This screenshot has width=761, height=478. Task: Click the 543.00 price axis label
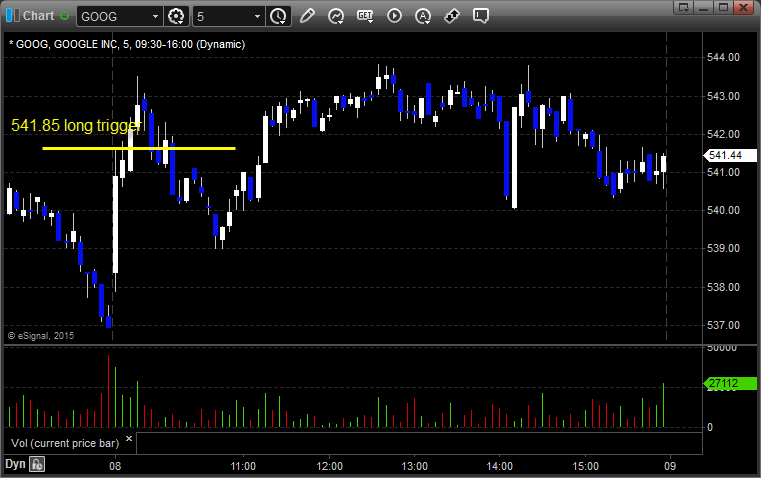pos(723,96)
